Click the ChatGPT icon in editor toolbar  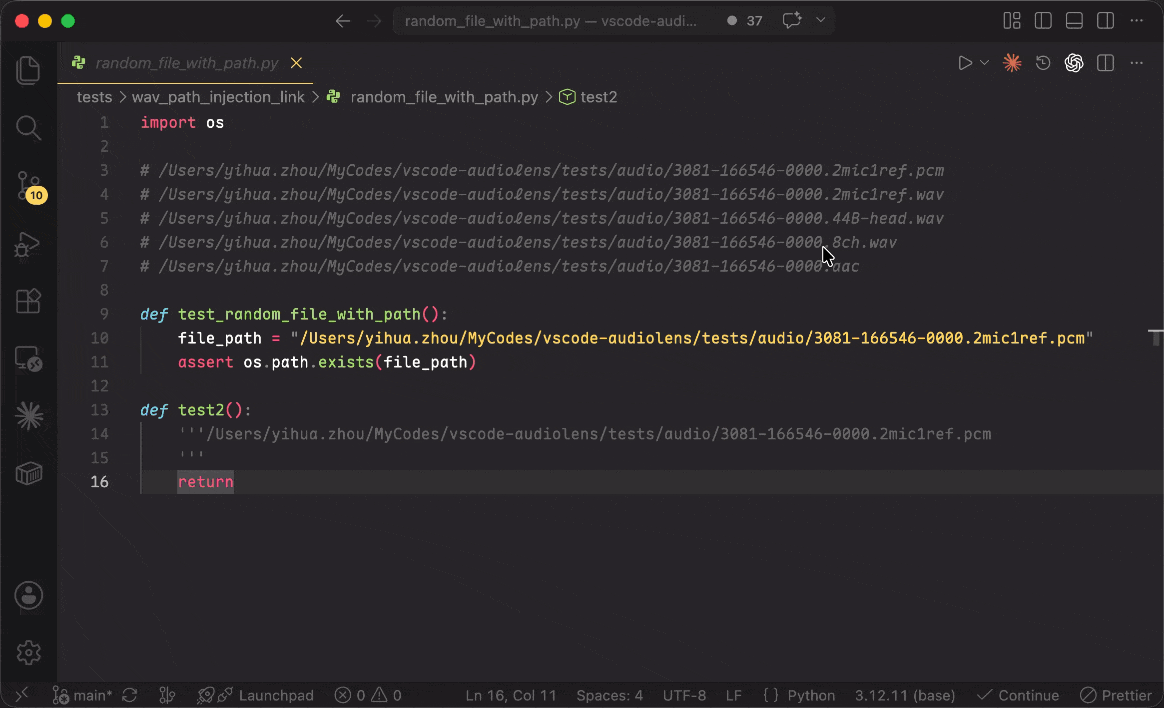coord(1074,63)
